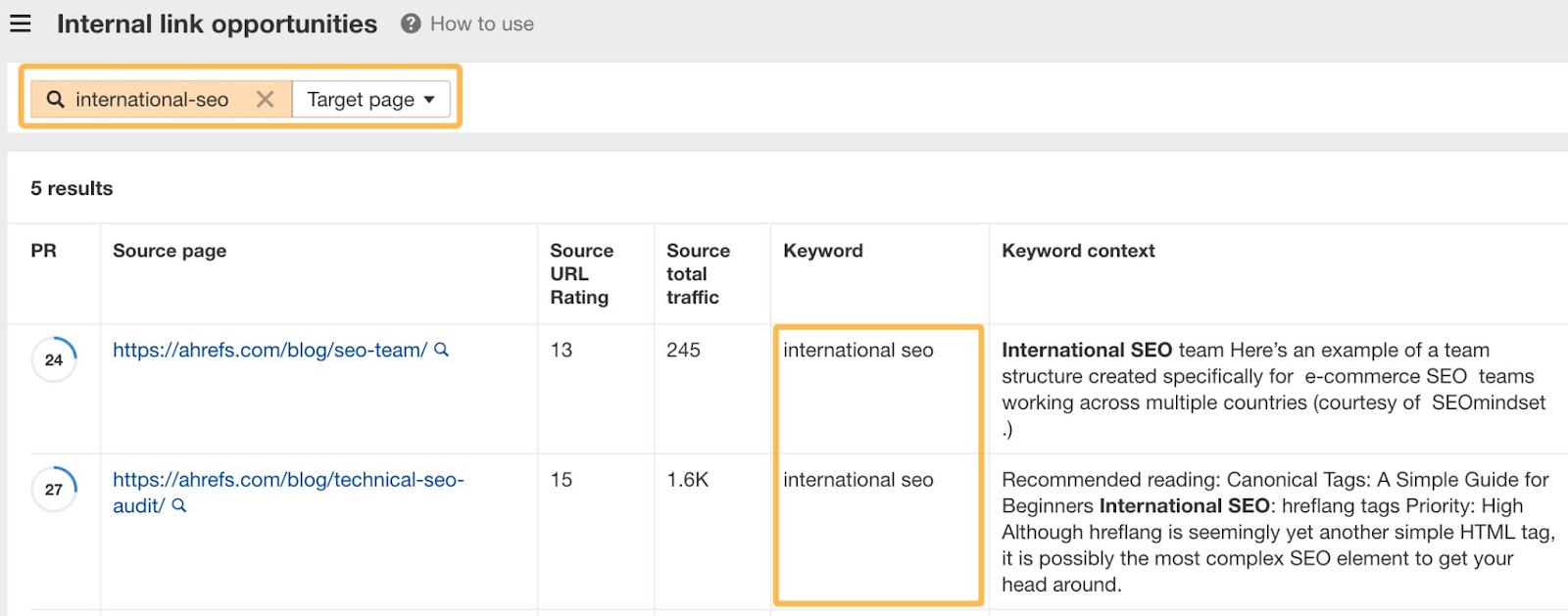Click the PR 27 rating circle
The height and width of the screenshot is (616, 1568).
click(x=54, y=489)
